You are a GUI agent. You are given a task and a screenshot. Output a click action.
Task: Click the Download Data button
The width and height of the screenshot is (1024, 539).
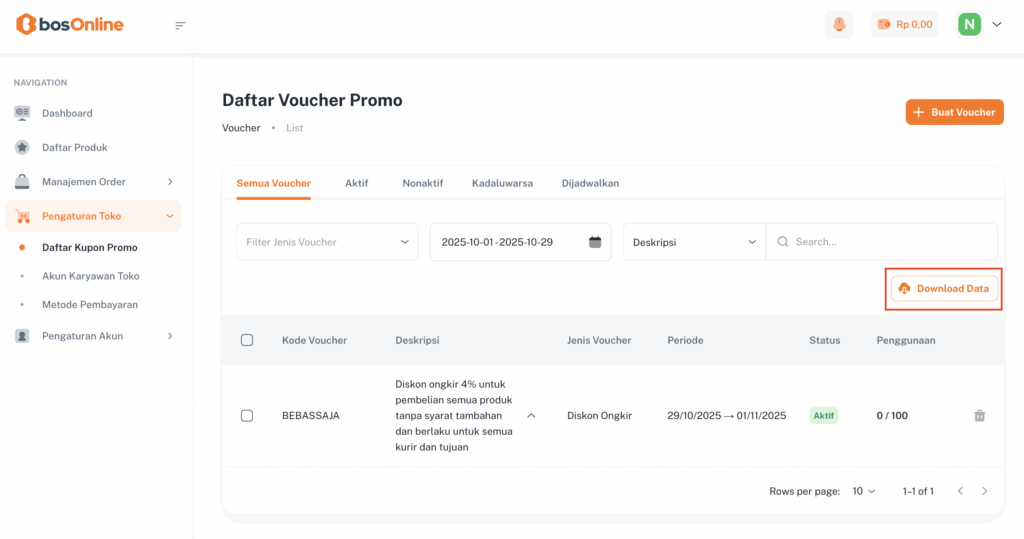[944, 288]
